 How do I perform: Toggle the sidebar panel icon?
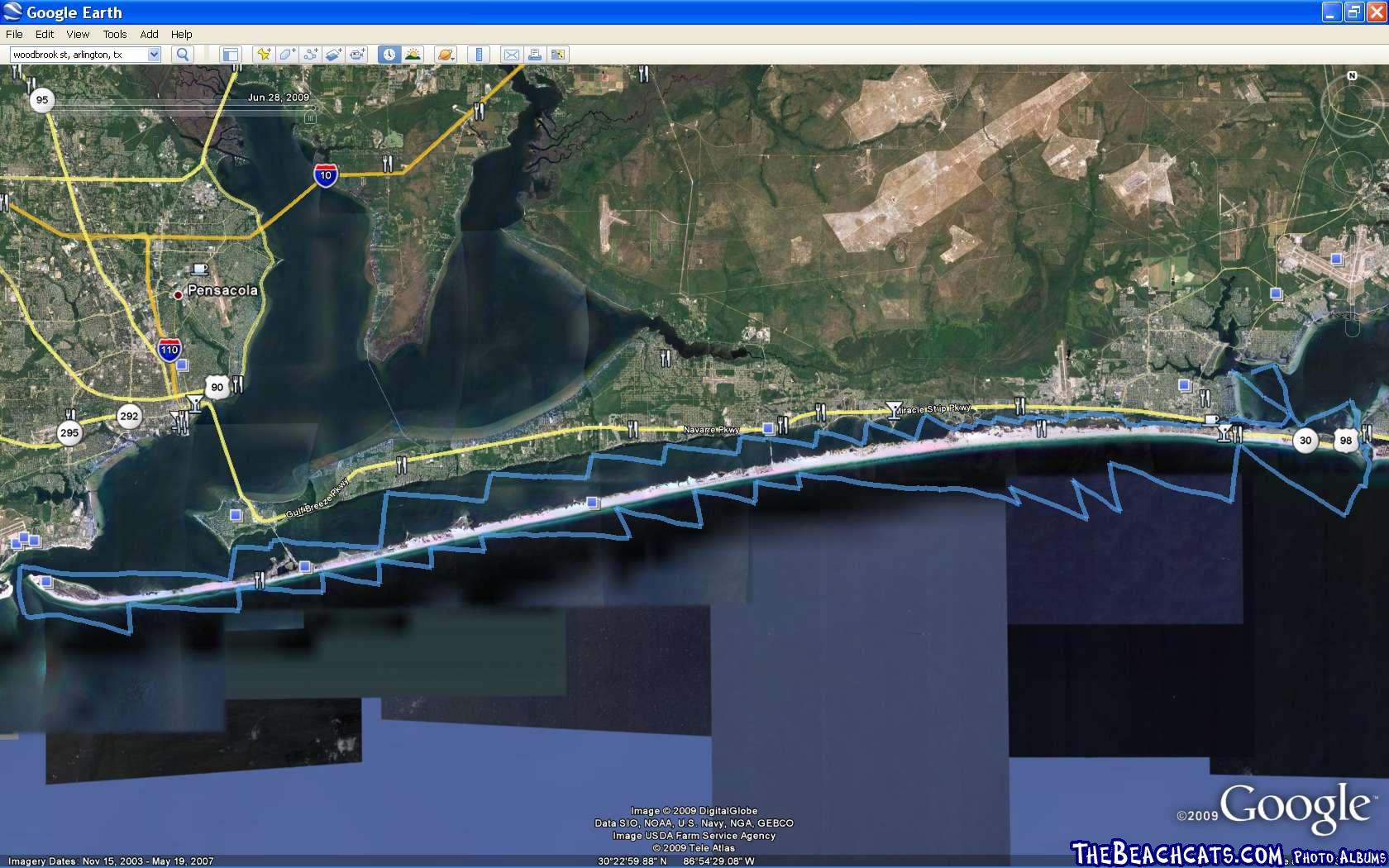pos(230,55)
